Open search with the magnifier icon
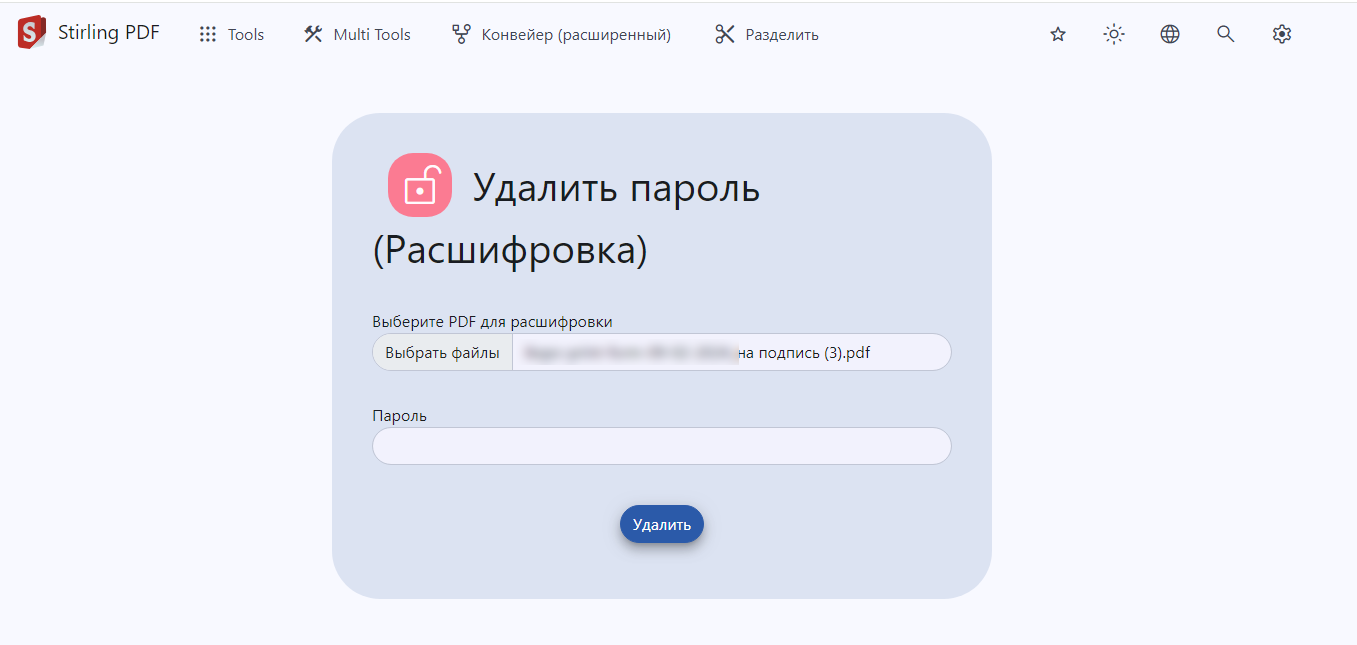This screenshot has width=1357, height=645. [1226, 35]
